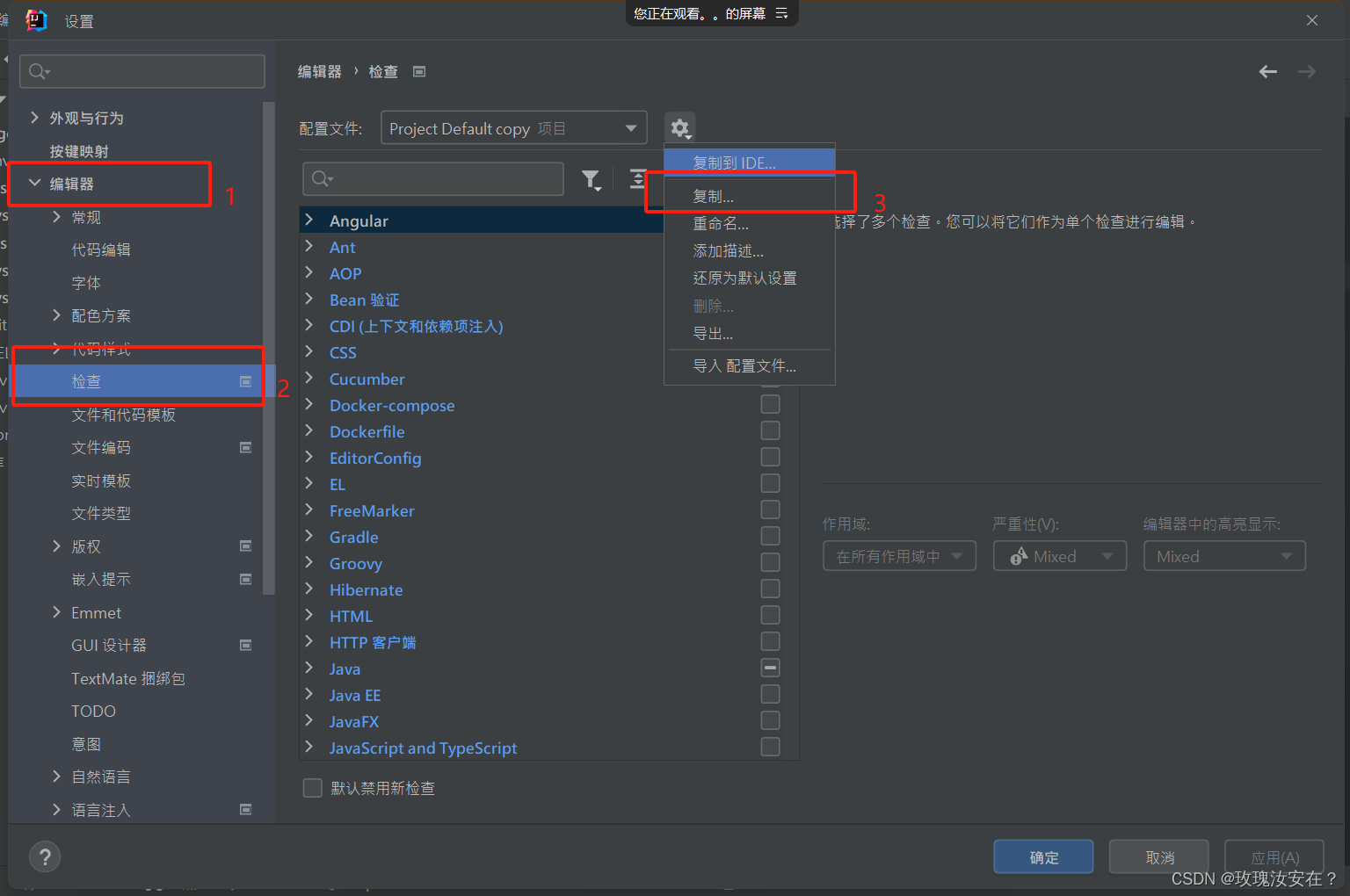Select 复制到 IDE... menu item
The width and height of the screenshot is (1350, 896).
click(x=749, y=163)
